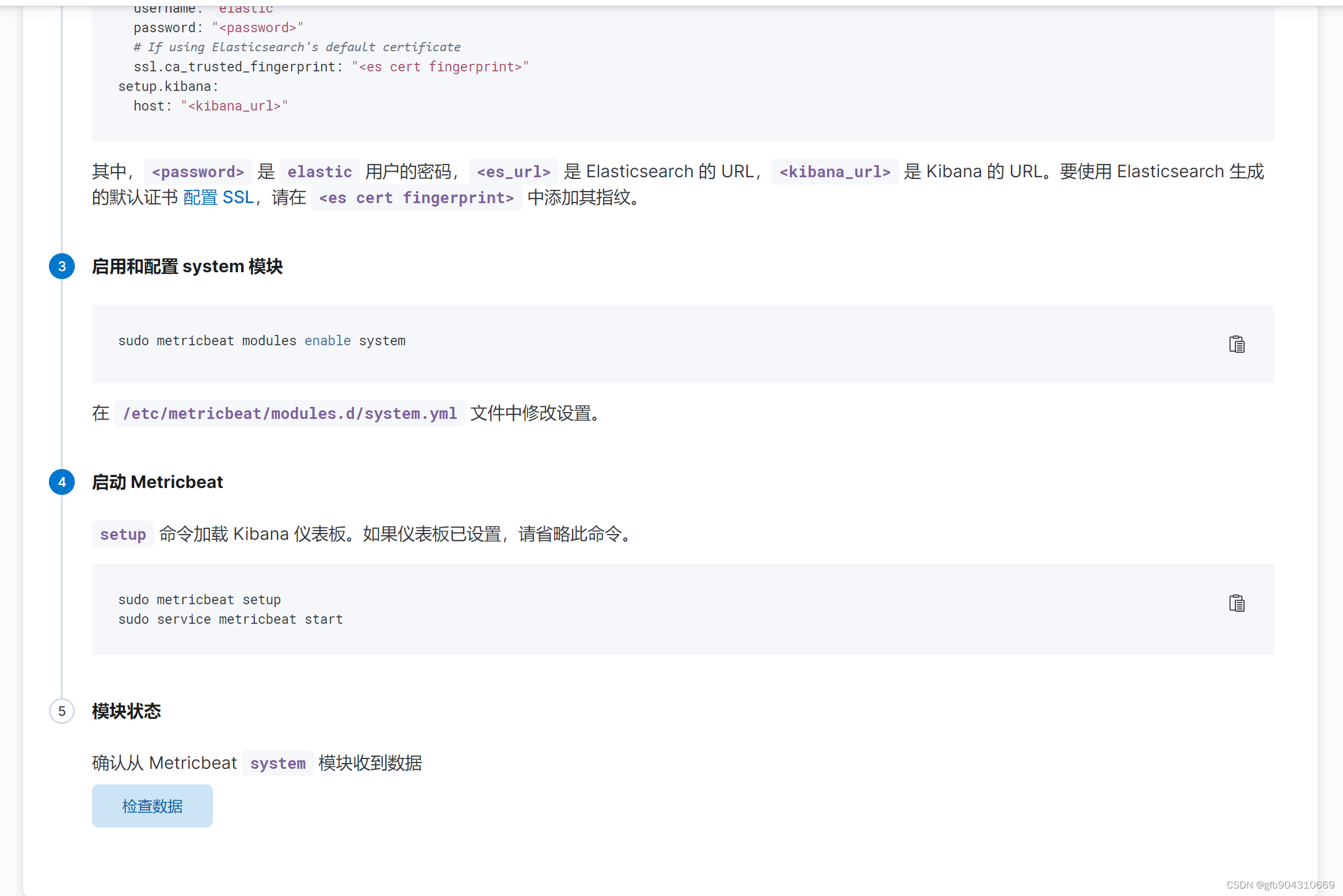Copy the metricbeat setup and start commands

1237,603
